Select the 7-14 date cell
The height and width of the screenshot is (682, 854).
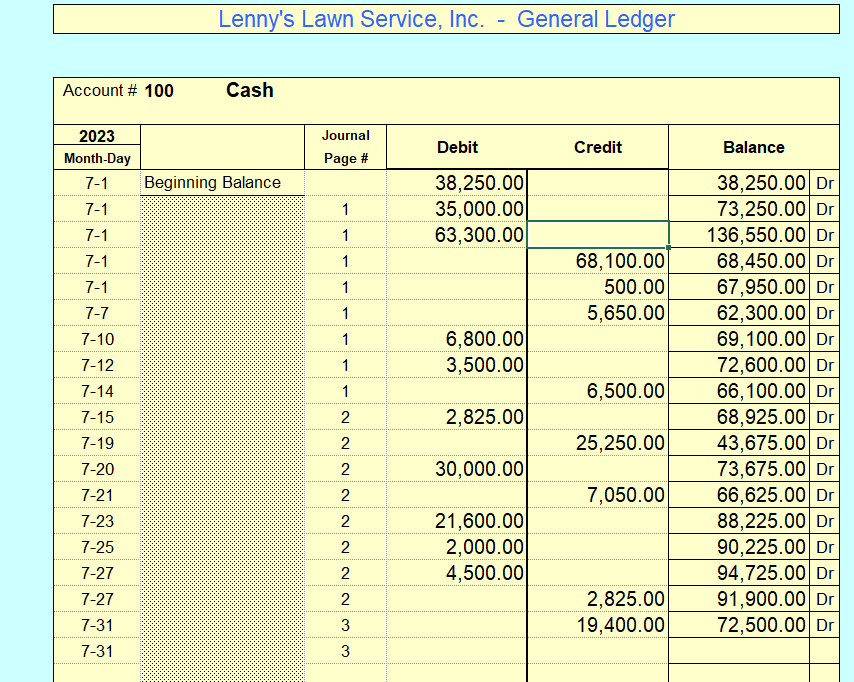[97, 391]
